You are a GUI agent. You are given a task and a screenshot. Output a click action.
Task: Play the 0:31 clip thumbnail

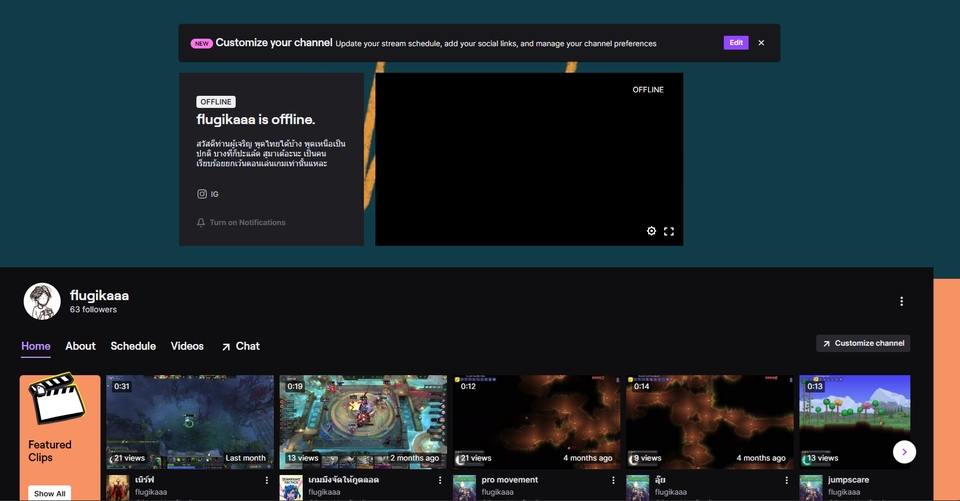[x=190, y=422]
